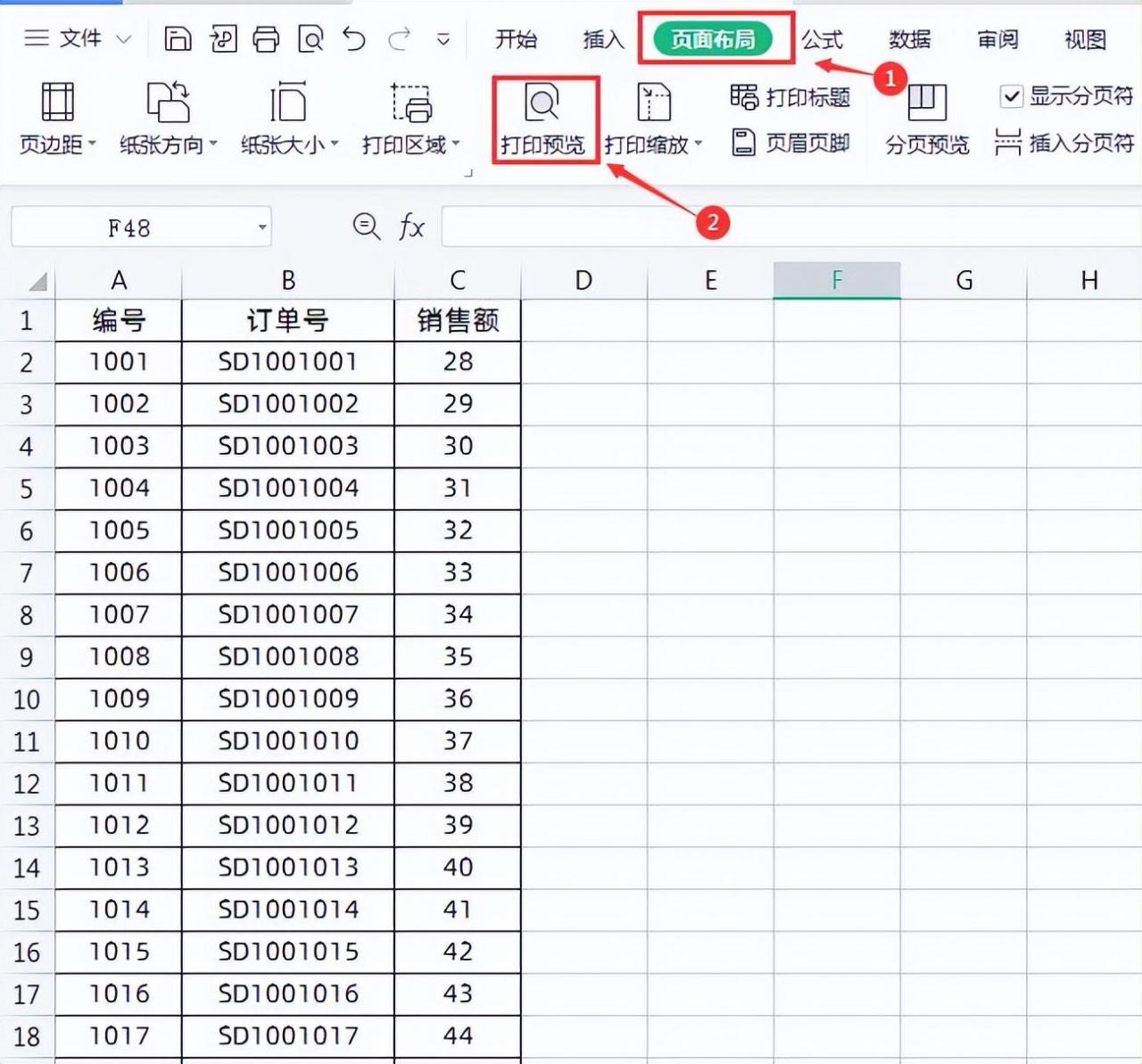Switch to the 开始 tab

[516, 39]
